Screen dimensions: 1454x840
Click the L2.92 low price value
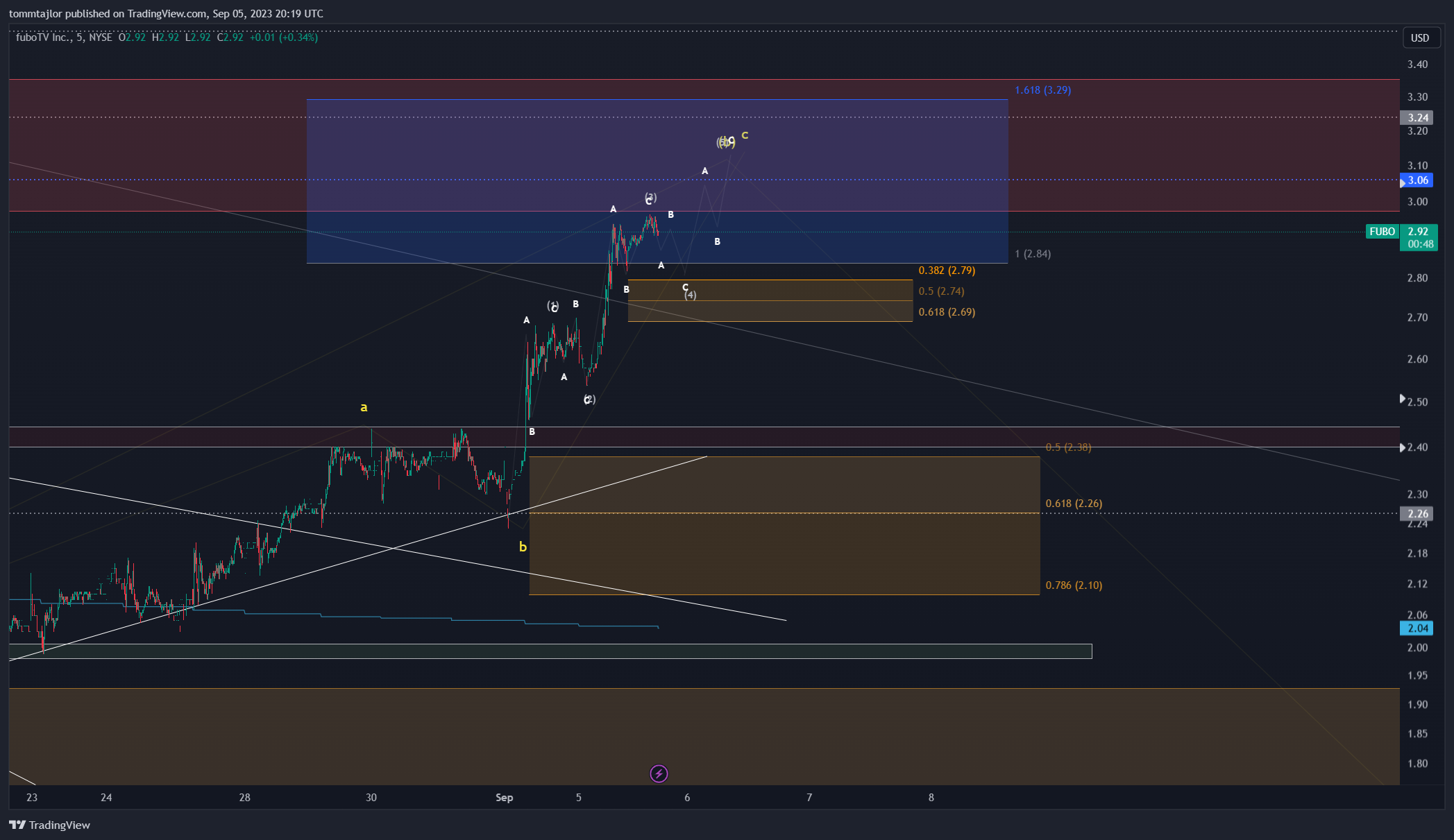click(x=198, y=37)
